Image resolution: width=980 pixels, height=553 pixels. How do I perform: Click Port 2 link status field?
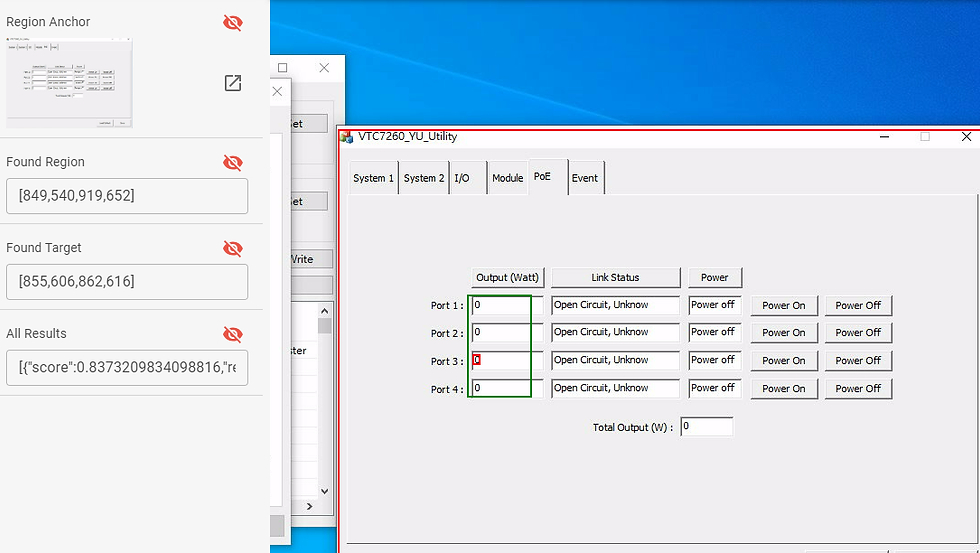click(x=616, y=332)
